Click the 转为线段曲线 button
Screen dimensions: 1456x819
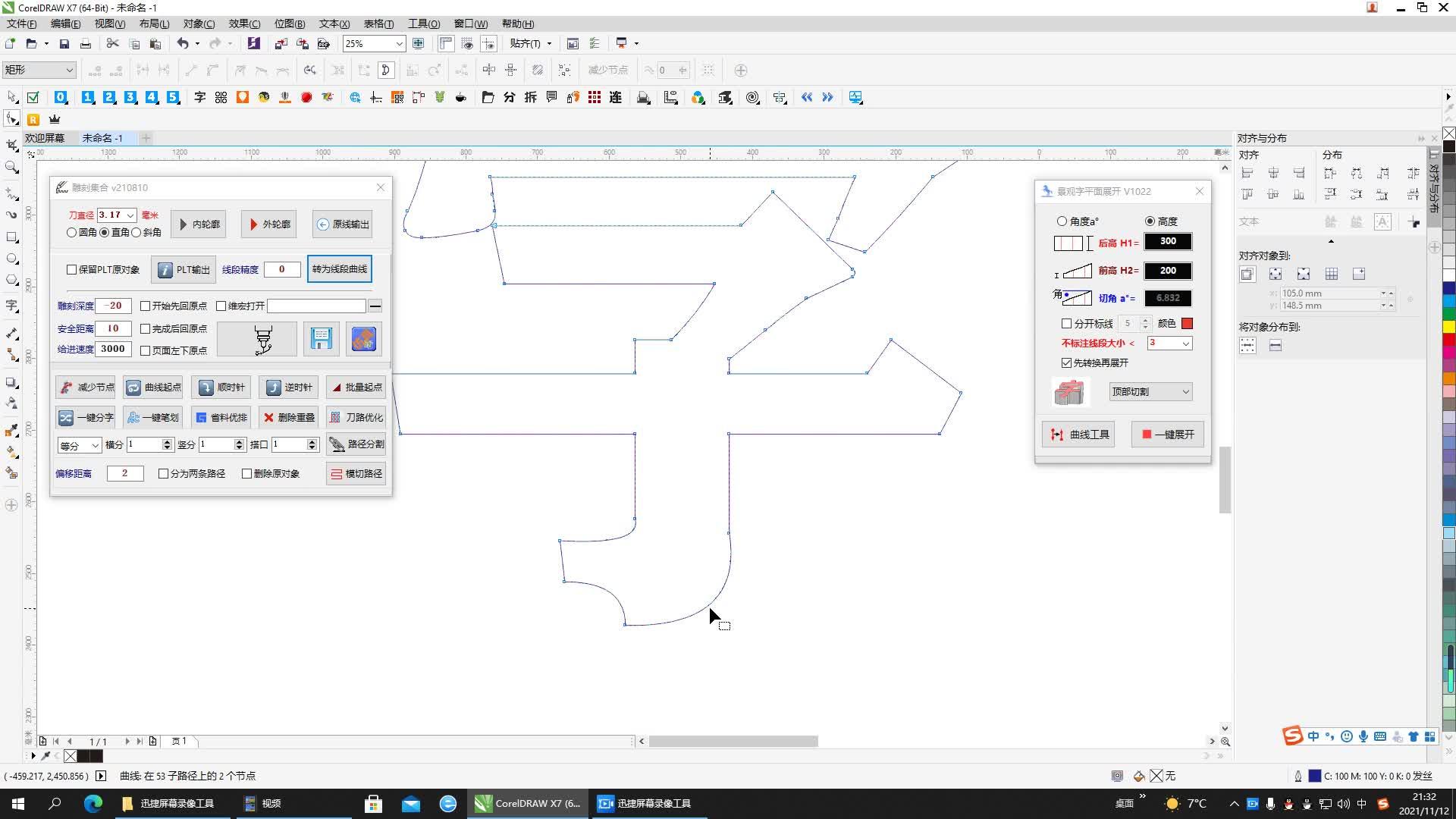(x=339, y=269)
